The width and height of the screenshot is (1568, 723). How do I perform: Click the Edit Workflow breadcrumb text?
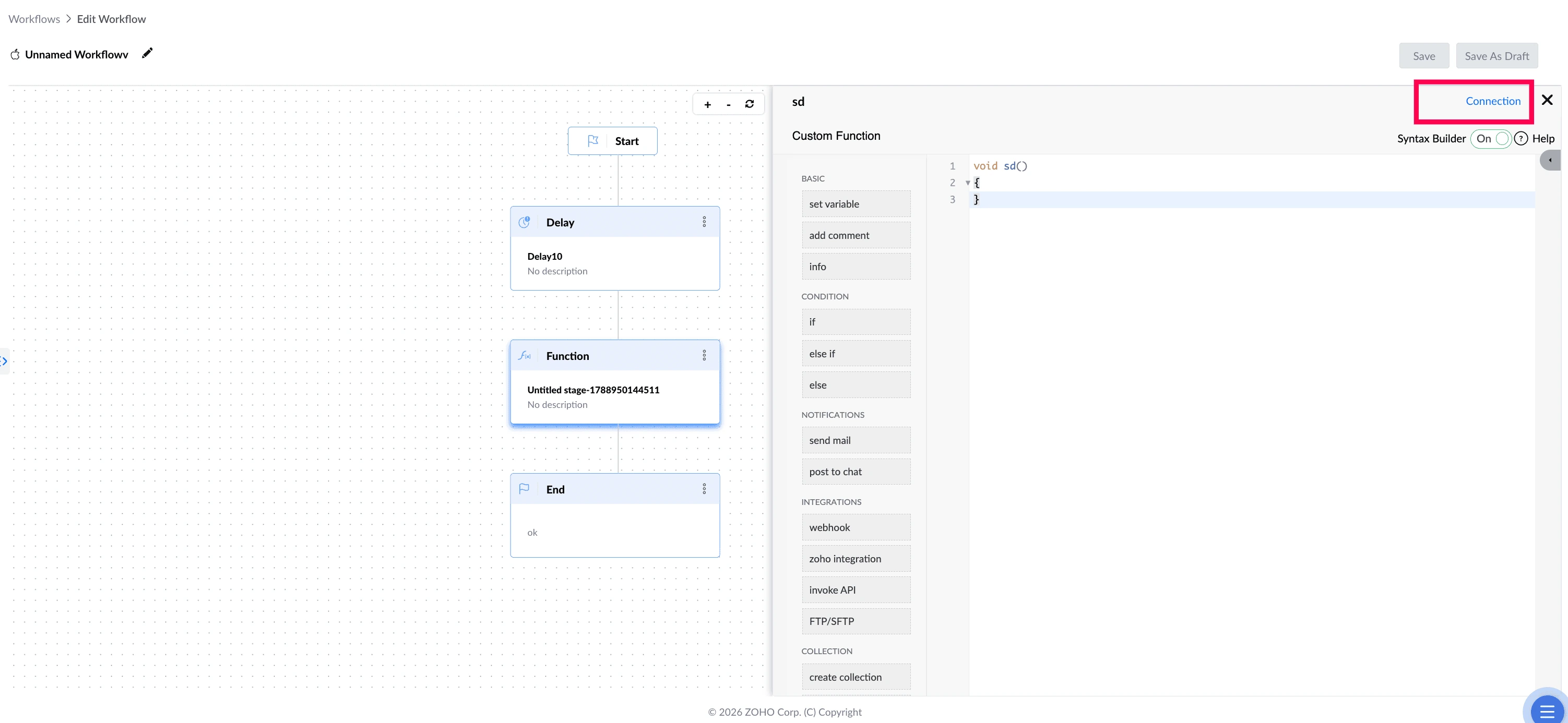point(111,19)
